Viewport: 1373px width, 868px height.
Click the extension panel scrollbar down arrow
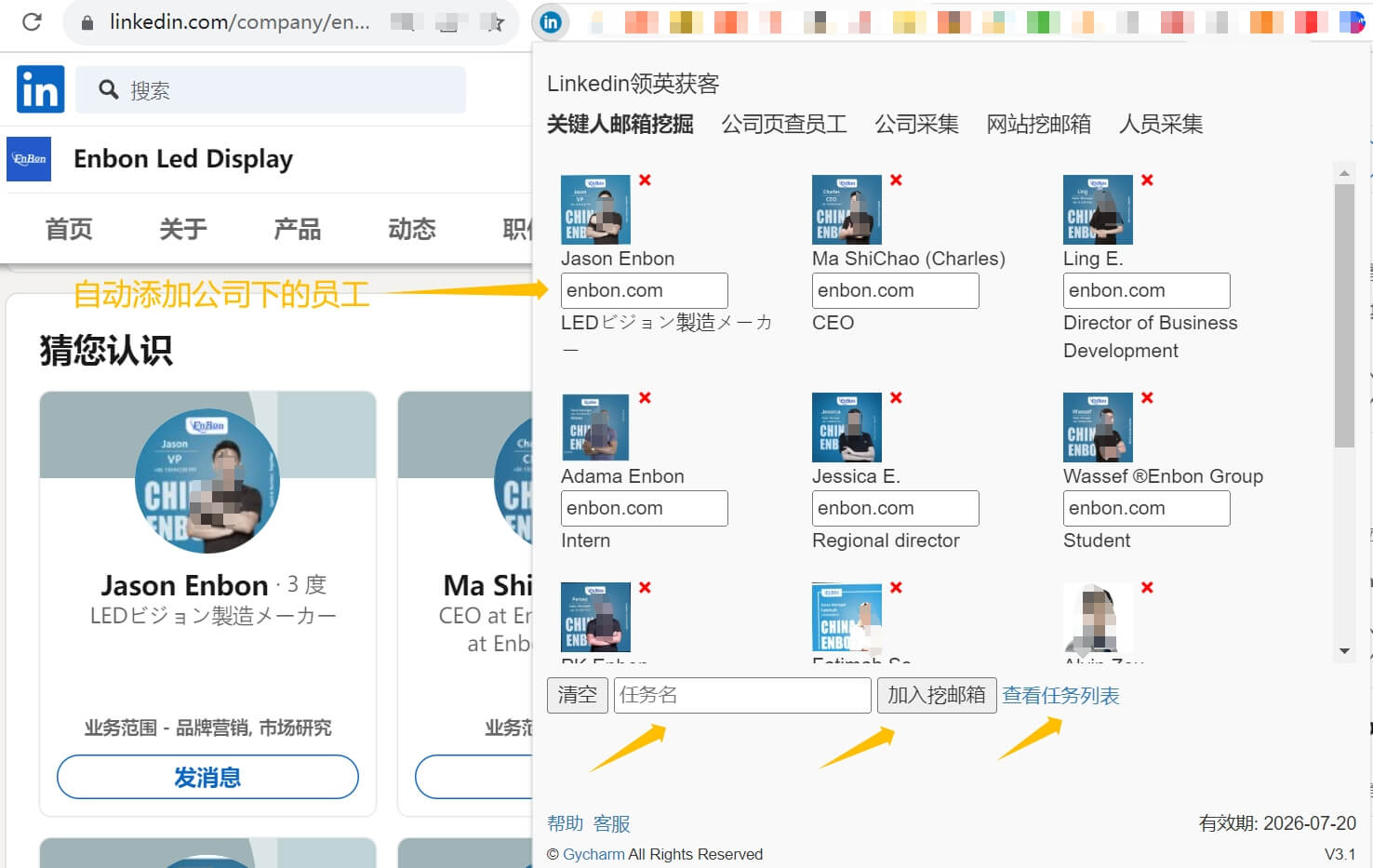click(x=1344, y=651)
